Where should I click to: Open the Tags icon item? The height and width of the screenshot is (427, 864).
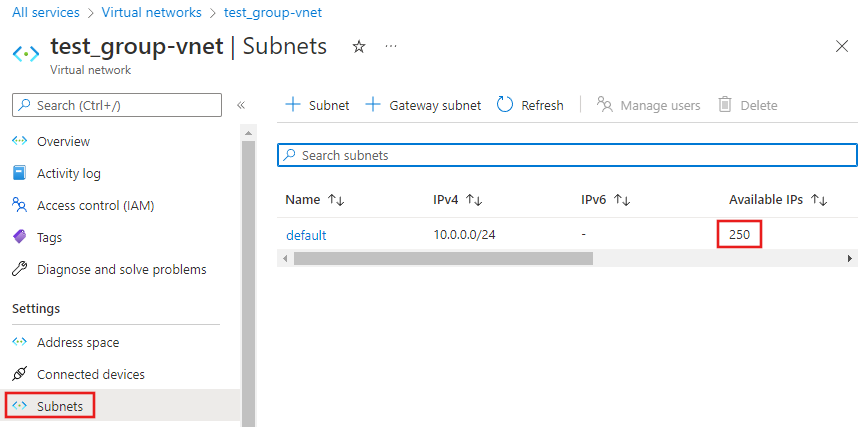[19, 238]
